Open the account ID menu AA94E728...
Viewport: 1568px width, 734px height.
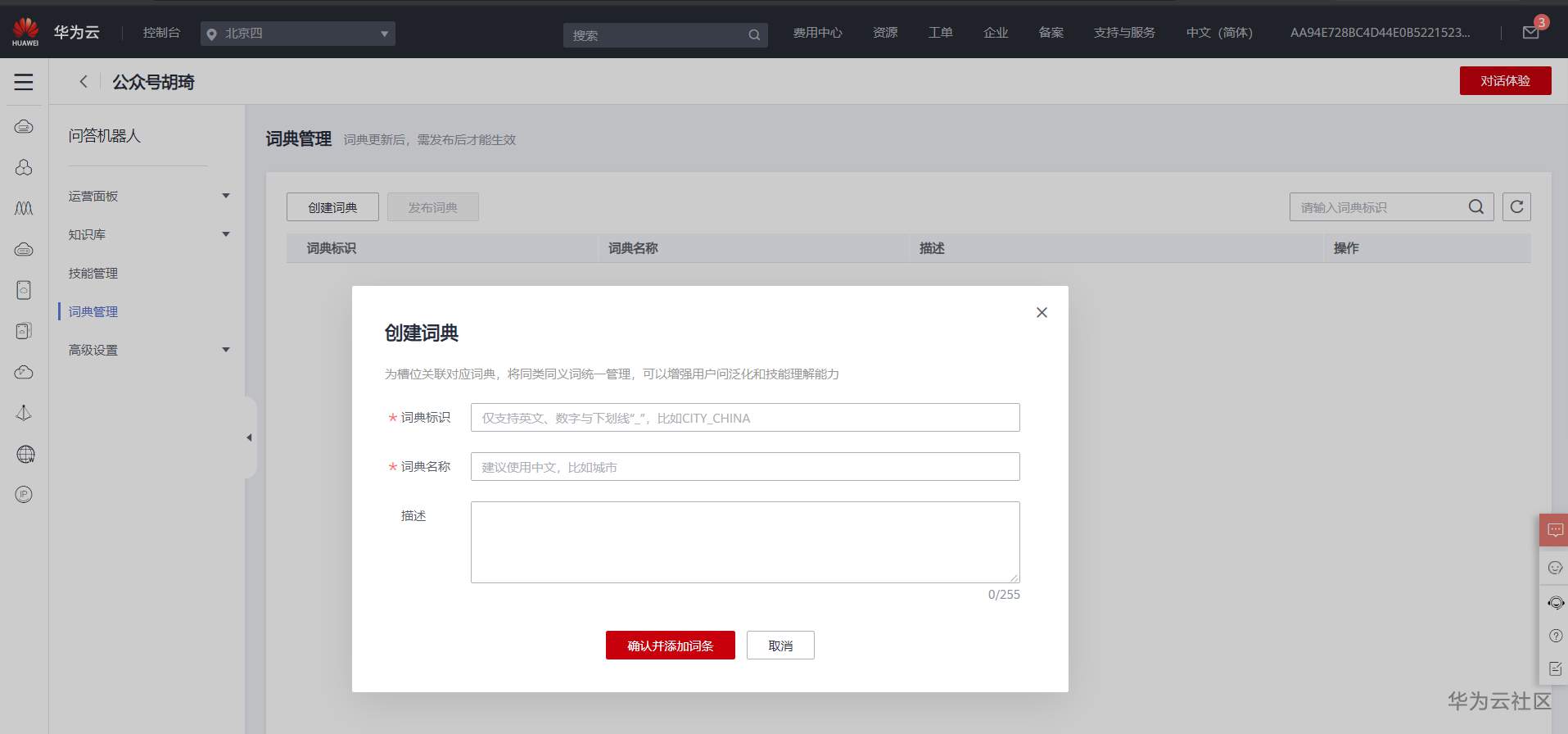tap(1380, 33)
